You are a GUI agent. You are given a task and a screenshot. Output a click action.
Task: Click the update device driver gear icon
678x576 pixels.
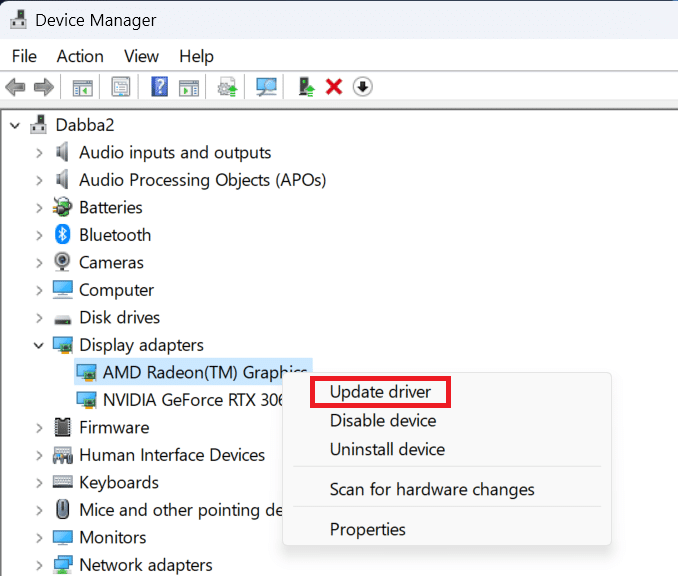pos(227,87)
